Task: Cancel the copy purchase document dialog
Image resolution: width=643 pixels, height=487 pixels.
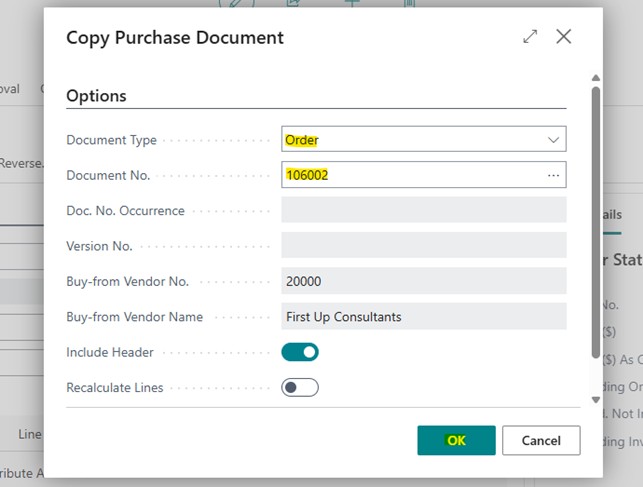Action: (x=541, y=440)
